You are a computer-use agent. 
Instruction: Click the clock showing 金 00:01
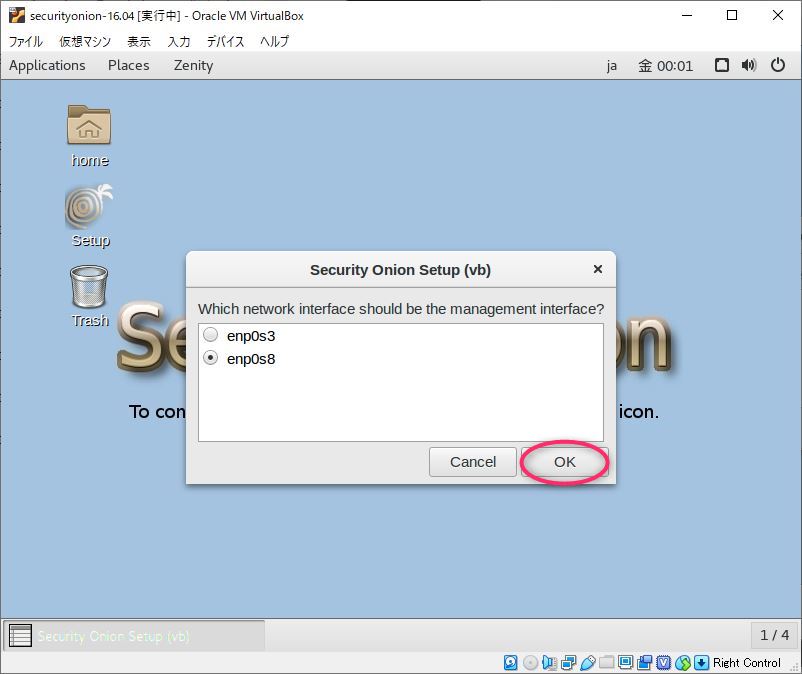665,66
